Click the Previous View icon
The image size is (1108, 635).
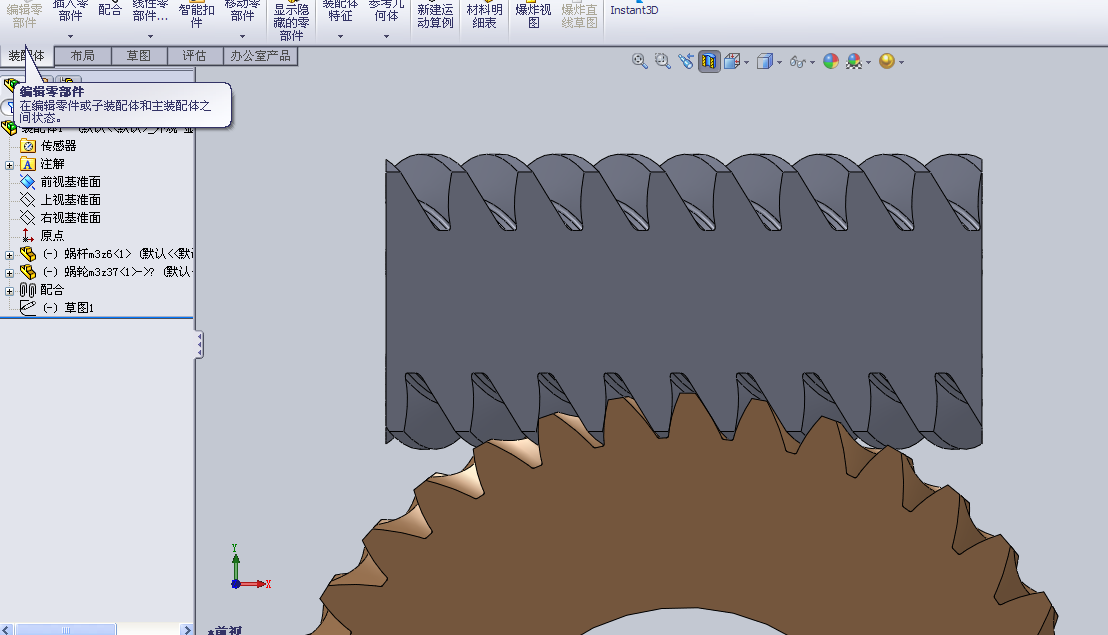(x=685, y=61)
